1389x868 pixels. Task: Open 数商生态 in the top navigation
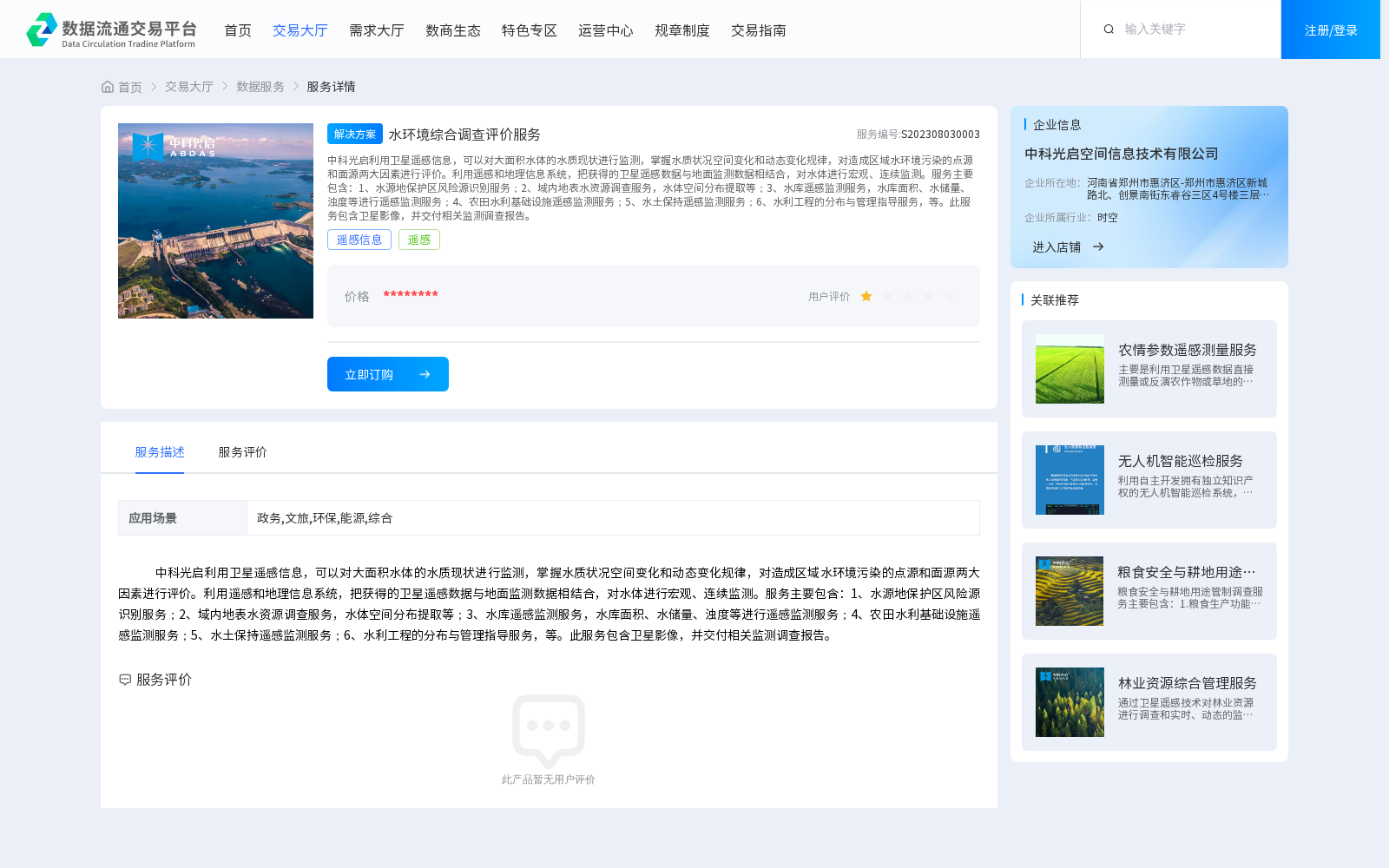[x=453, y=30]
